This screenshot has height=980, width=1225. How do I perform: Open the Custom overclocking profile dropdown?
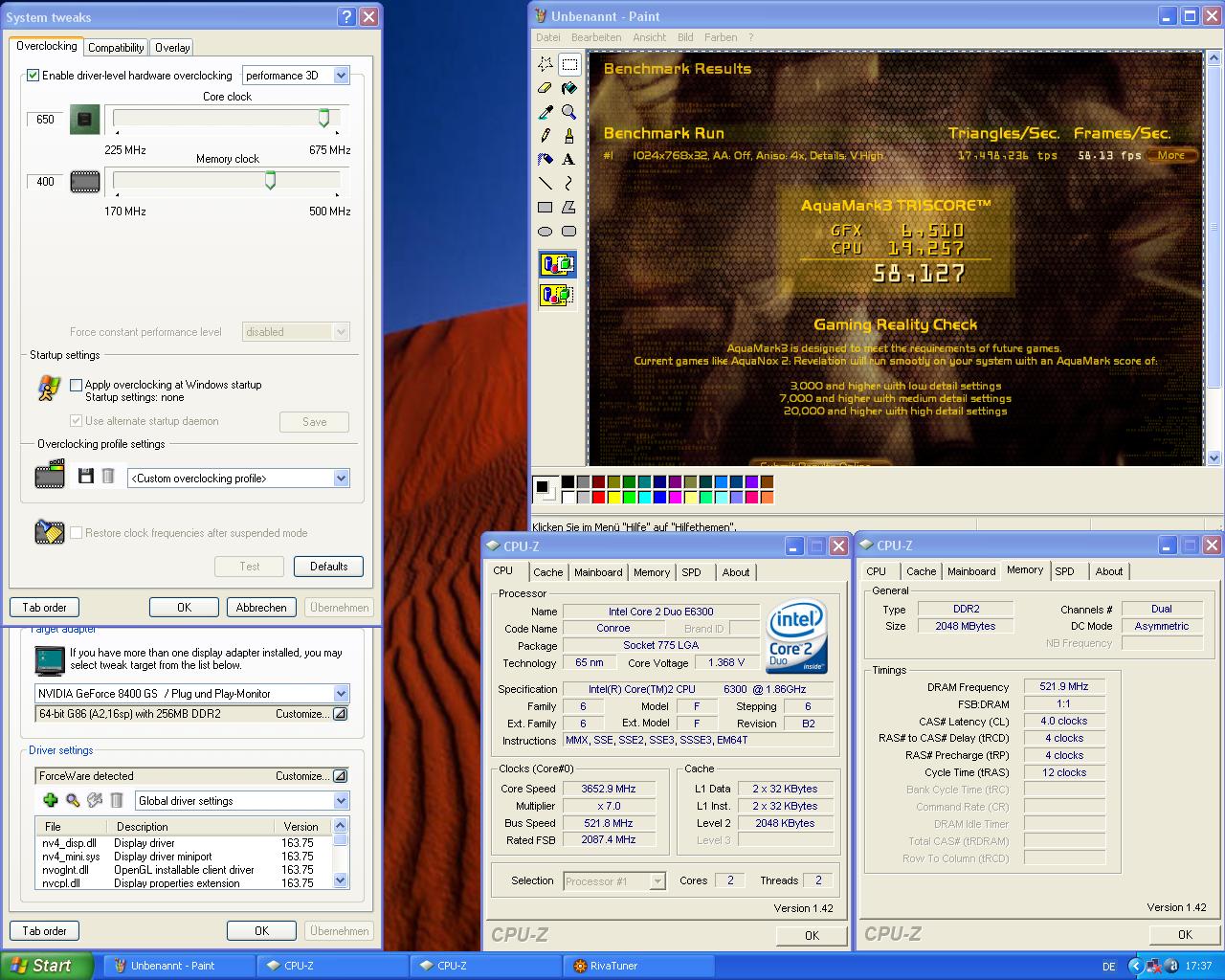[341, 479]
